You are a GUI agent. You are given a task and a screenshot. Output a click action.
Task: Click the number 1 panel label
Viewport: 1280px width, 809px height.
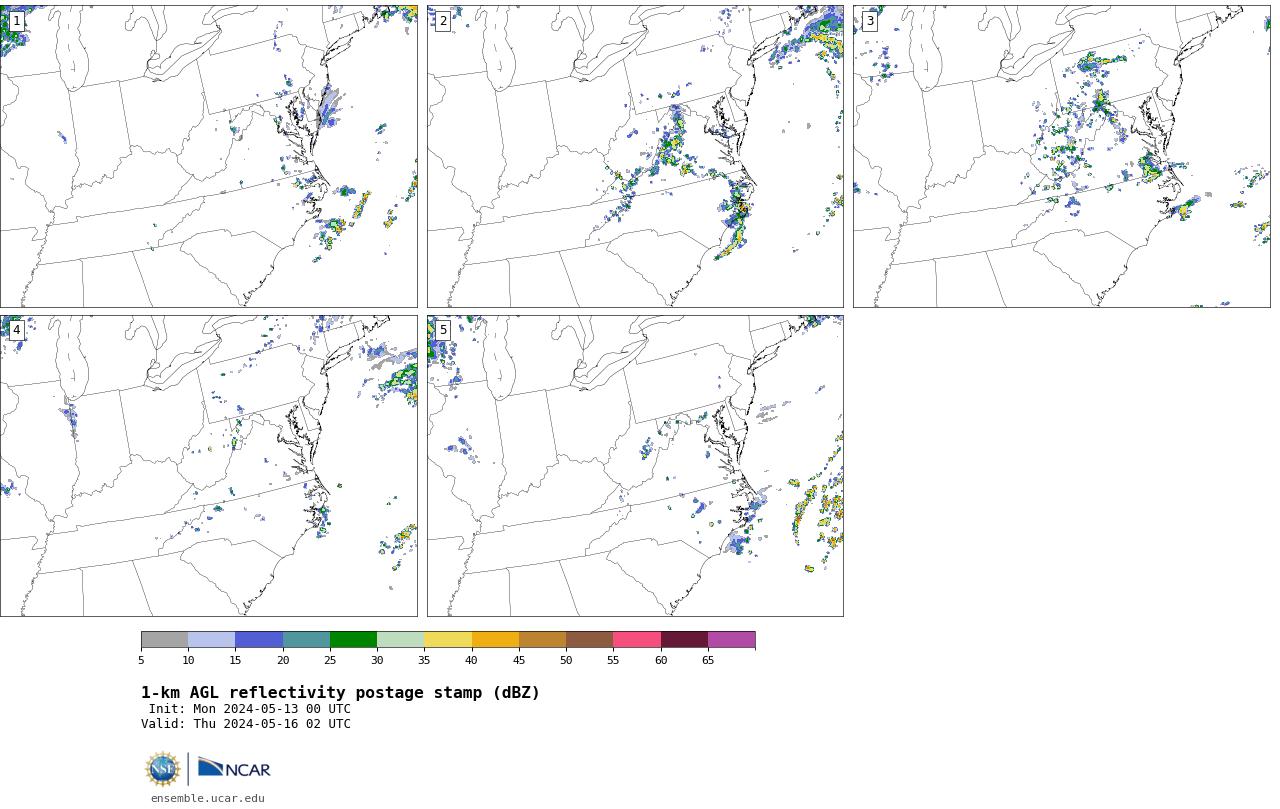pos(16,21)
